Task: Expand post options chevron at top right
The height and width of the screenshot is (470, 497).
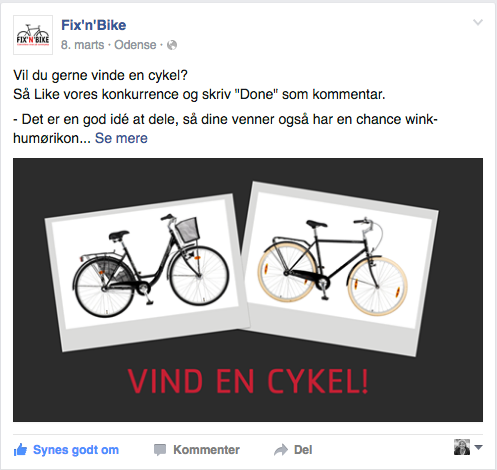Action: (x=478, y=22)
